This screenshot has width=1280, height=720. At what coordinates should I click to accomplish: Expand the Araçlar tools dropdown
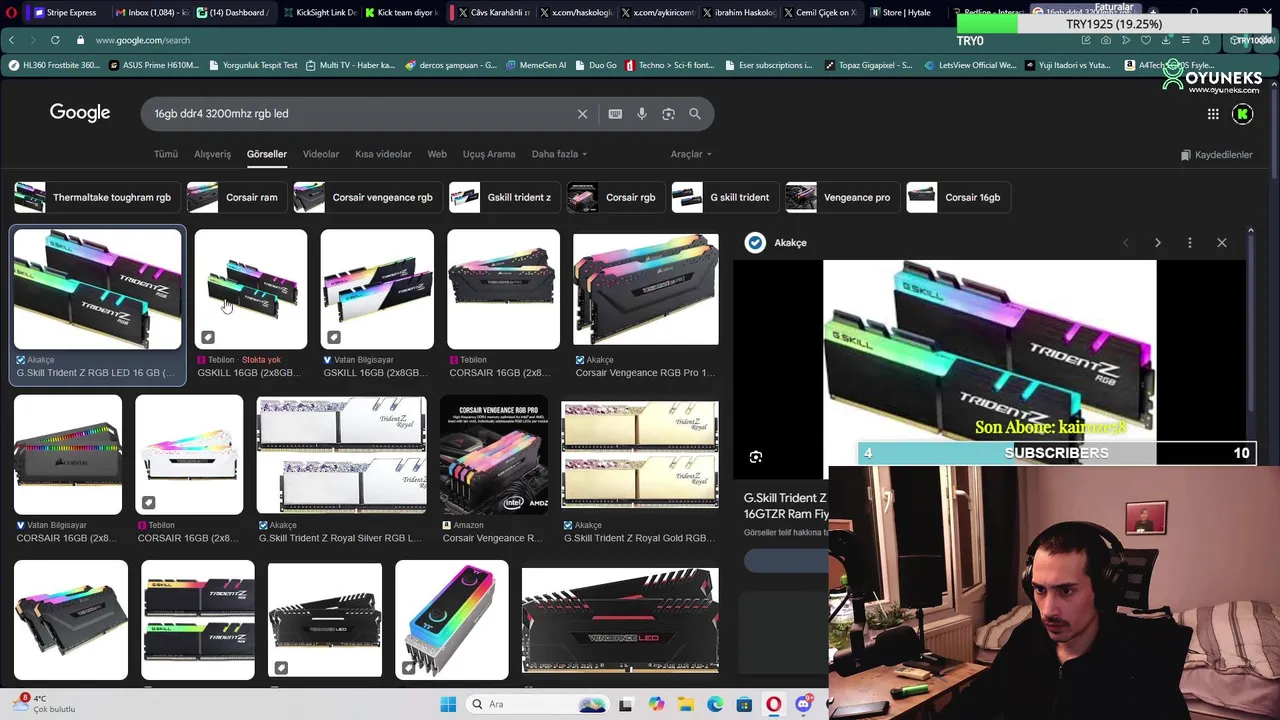tap(691, 154)
